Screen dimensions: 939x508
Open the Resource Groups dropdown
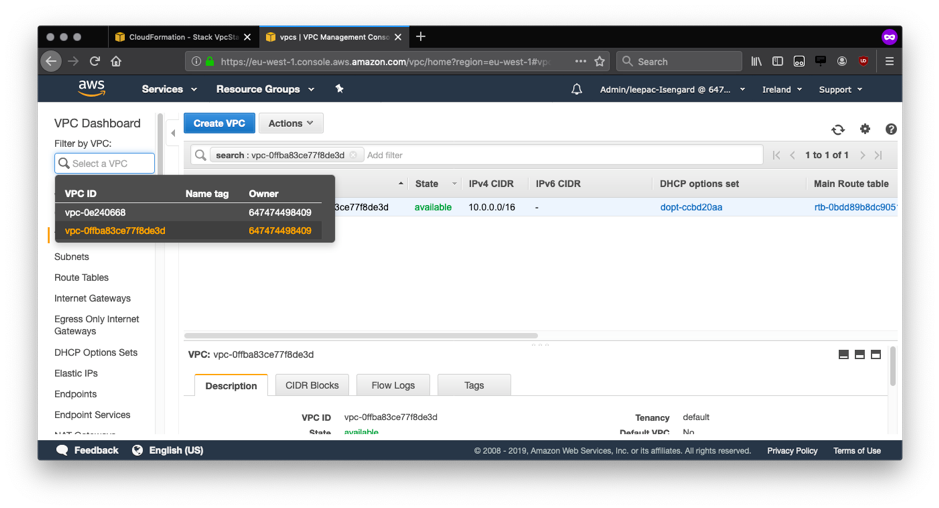coord(265,89)
